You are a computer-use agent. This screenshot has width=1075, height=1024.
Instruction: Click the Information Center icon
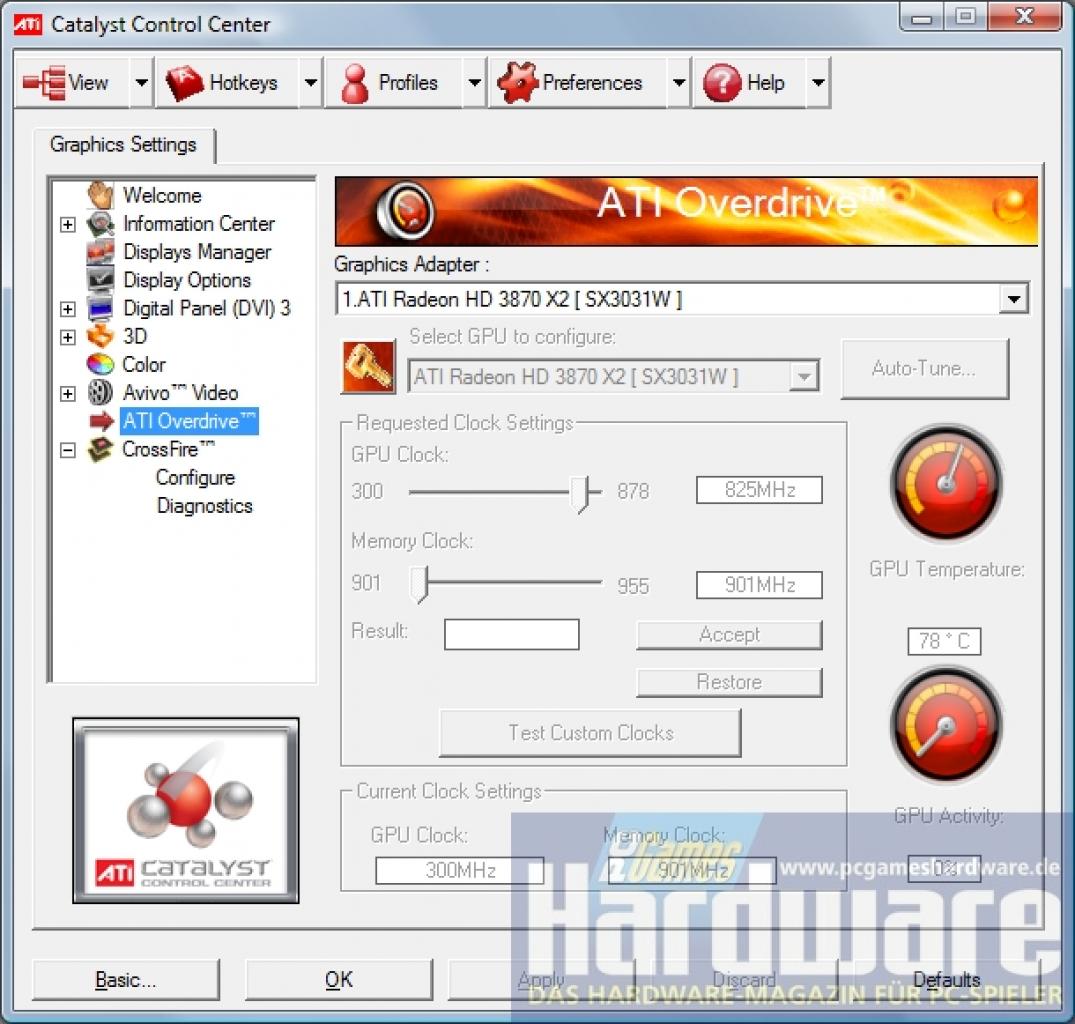[101, 224]
